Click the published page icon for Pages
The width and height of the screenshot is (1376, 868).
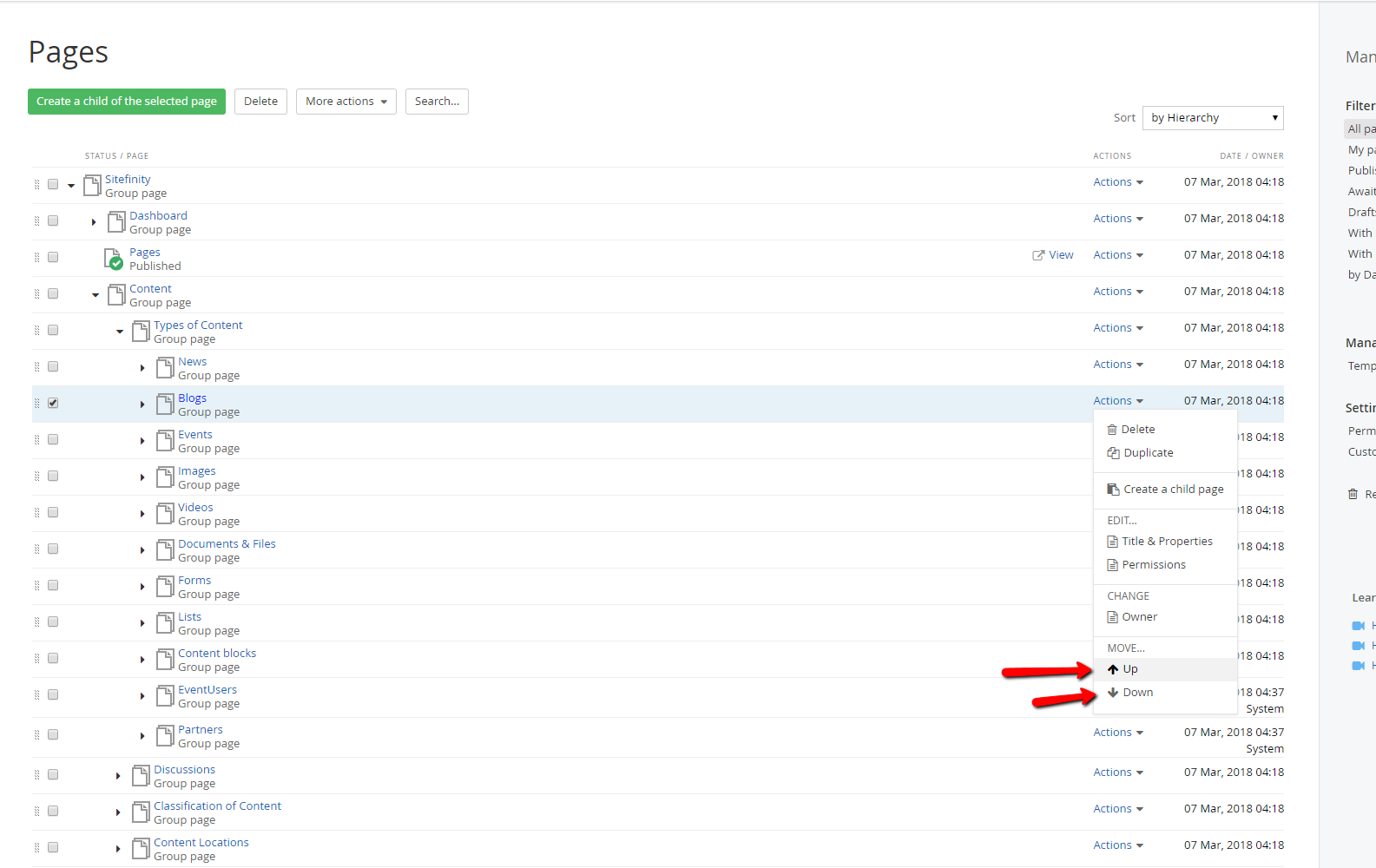tap(114, 259)
